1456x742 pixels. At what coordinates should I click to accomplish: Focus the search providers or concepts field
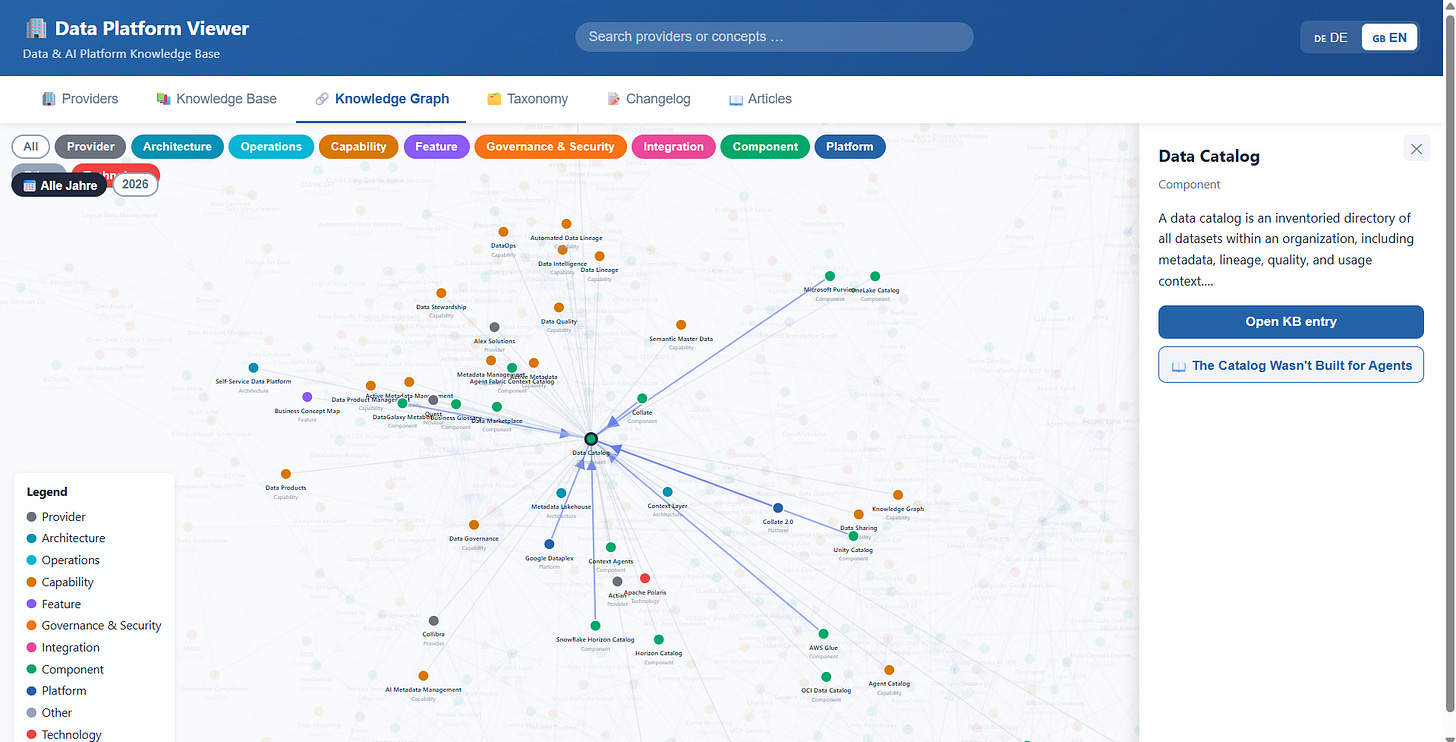[x=774, y=37]
